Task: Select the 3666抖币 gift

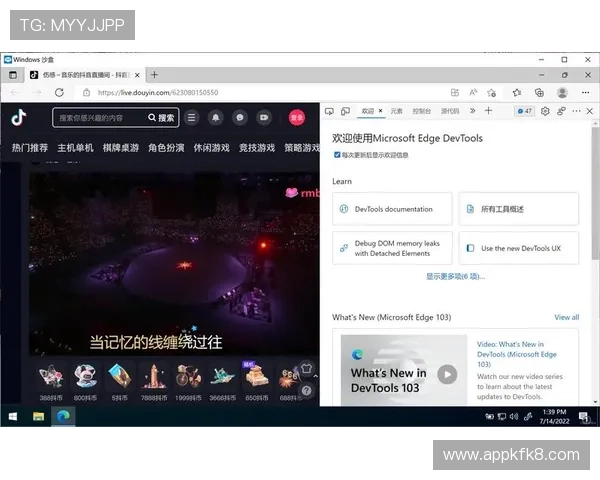Action: 222,382
